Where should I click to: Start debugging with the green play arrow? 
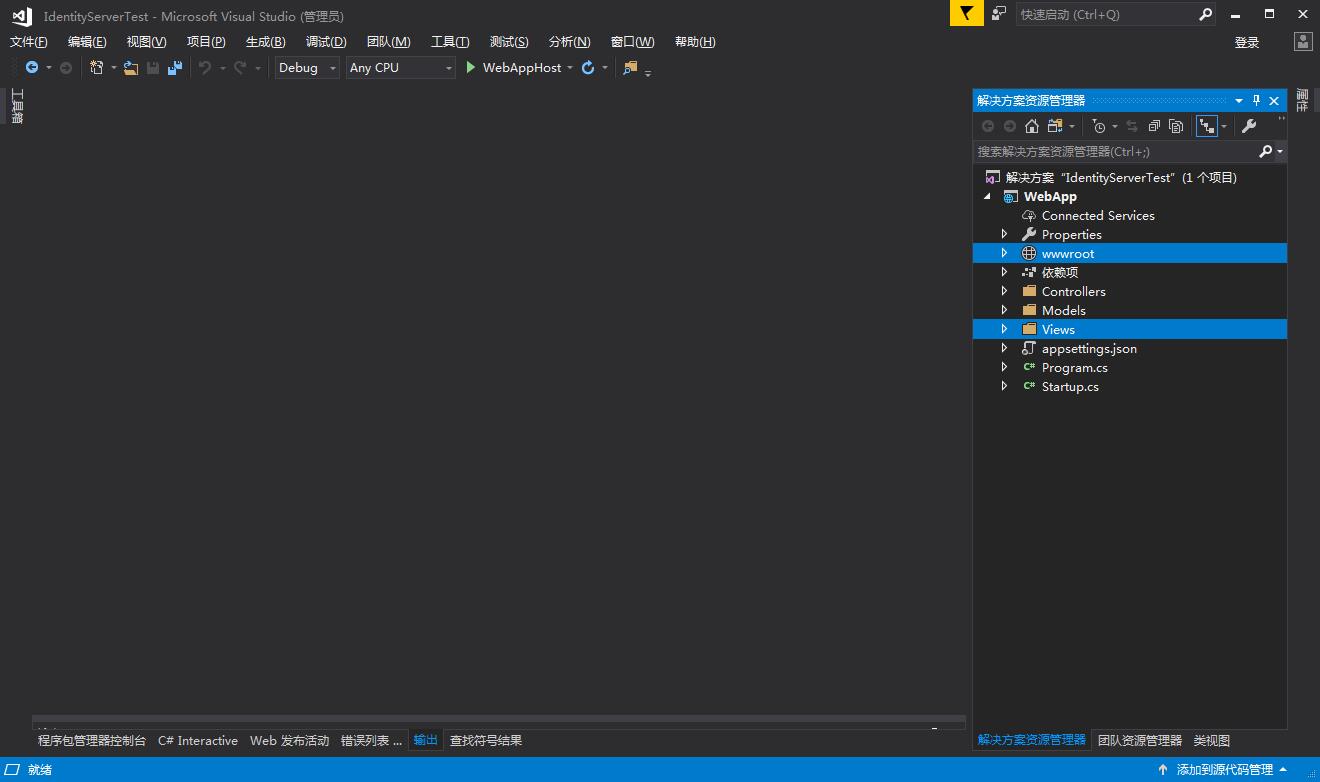[x=470, y=68]
